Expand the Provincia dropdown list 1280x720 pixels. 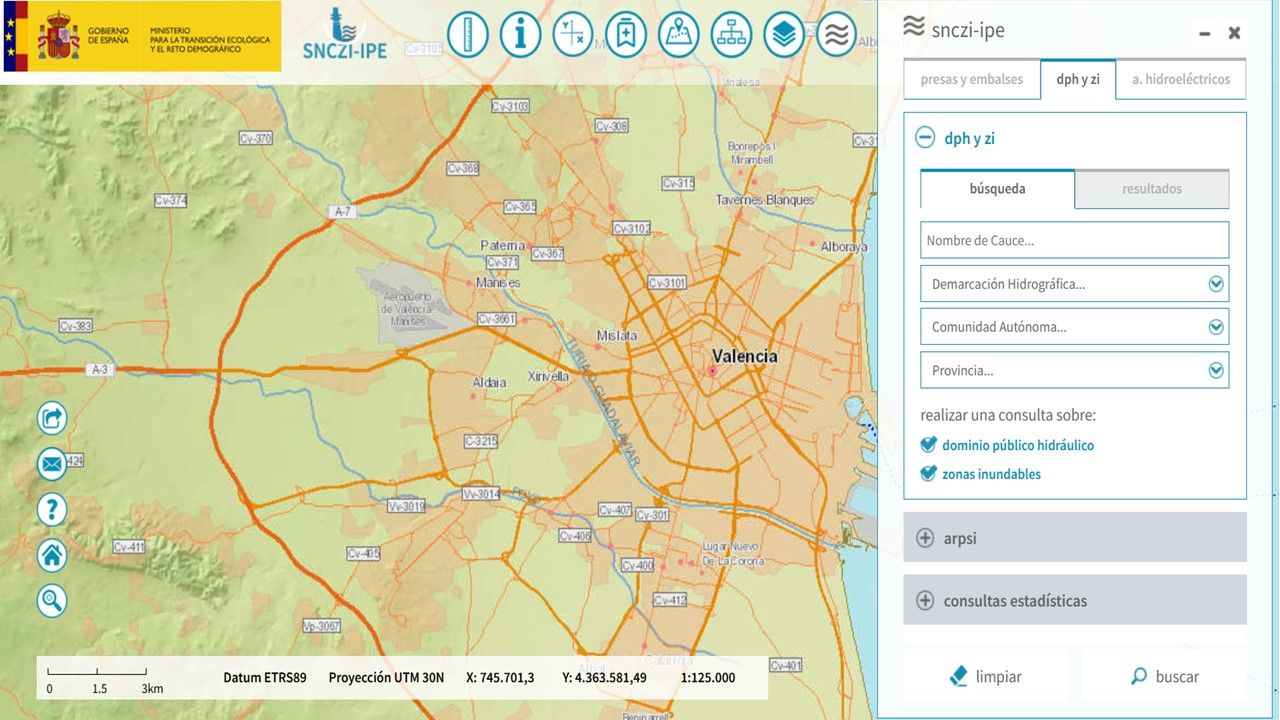pos(1074,370)
